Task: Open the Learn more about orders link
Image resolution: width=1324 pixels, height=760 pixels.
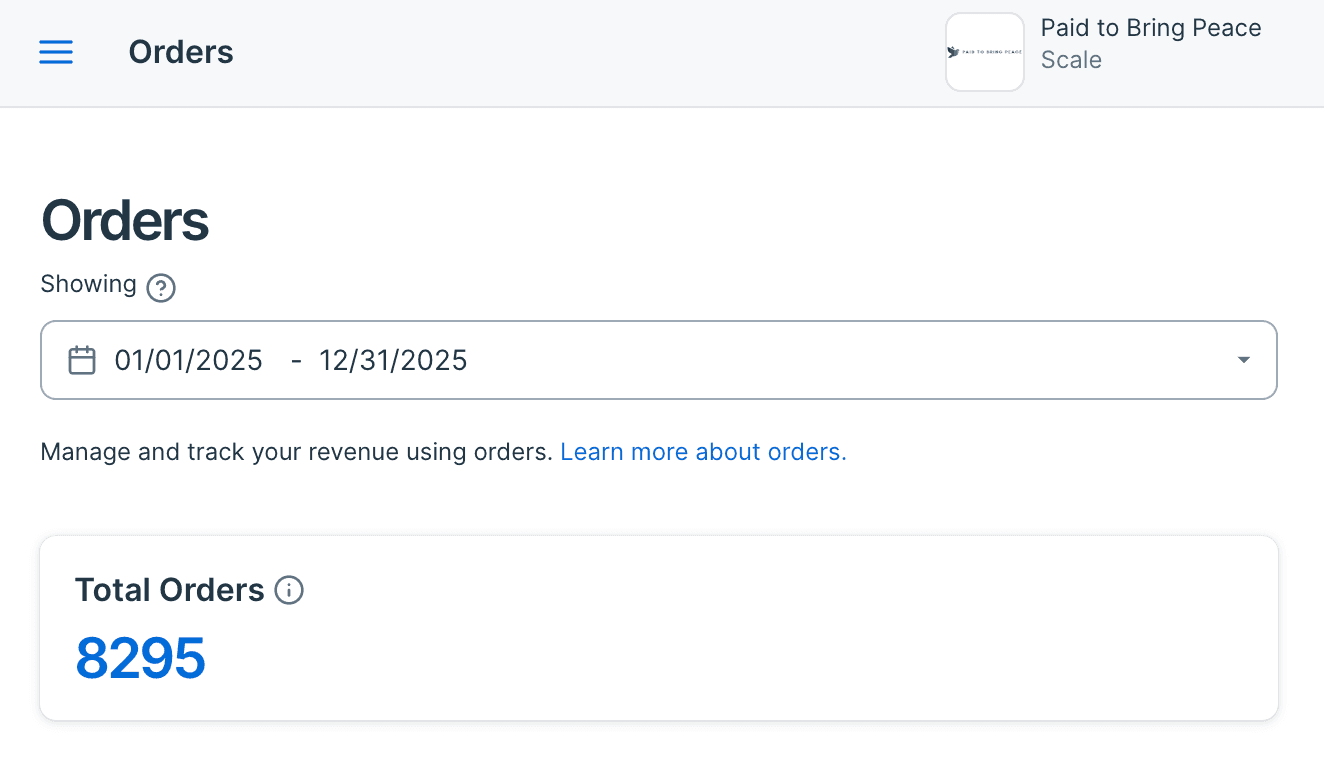Action: coord(703,452)
